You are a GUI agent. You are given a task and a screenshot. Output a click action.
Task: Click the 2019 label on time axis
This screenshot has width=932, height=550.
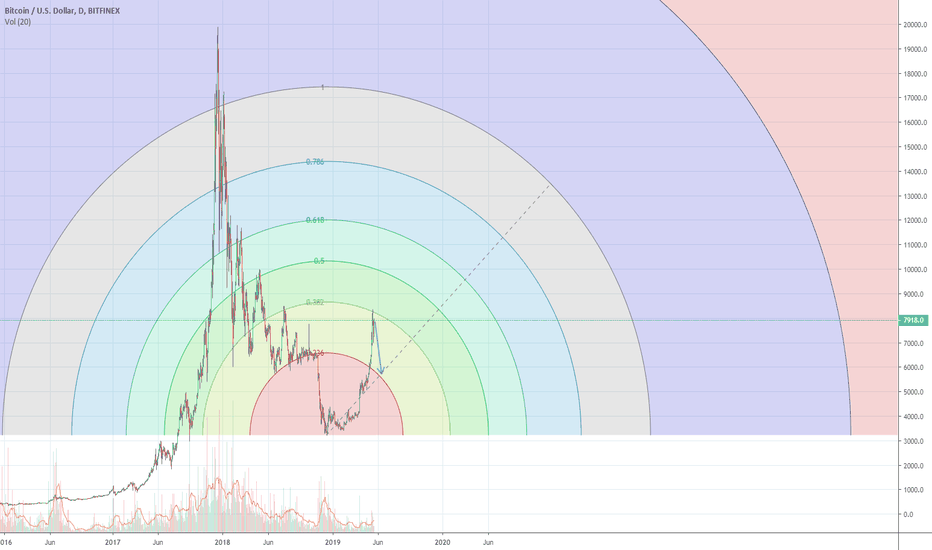coord(333,542)
